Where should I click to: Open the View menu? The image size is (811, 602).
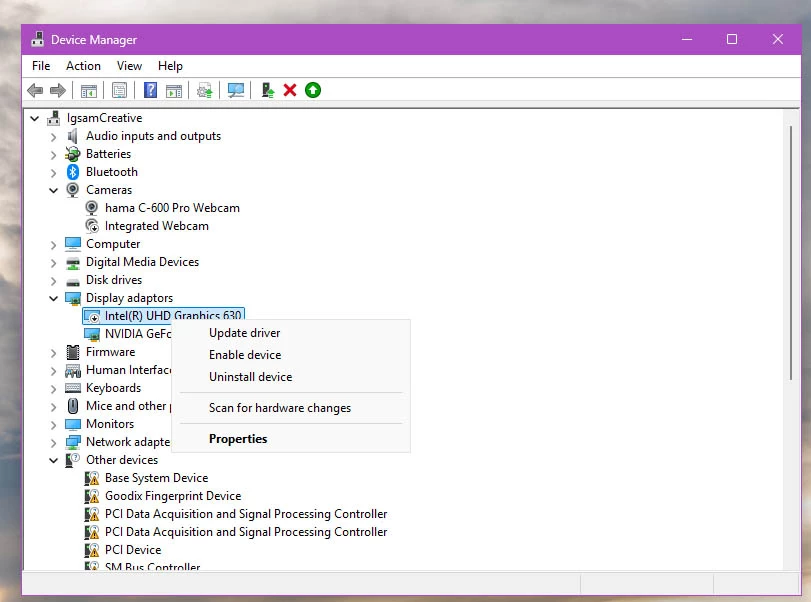tap(129, 66)
